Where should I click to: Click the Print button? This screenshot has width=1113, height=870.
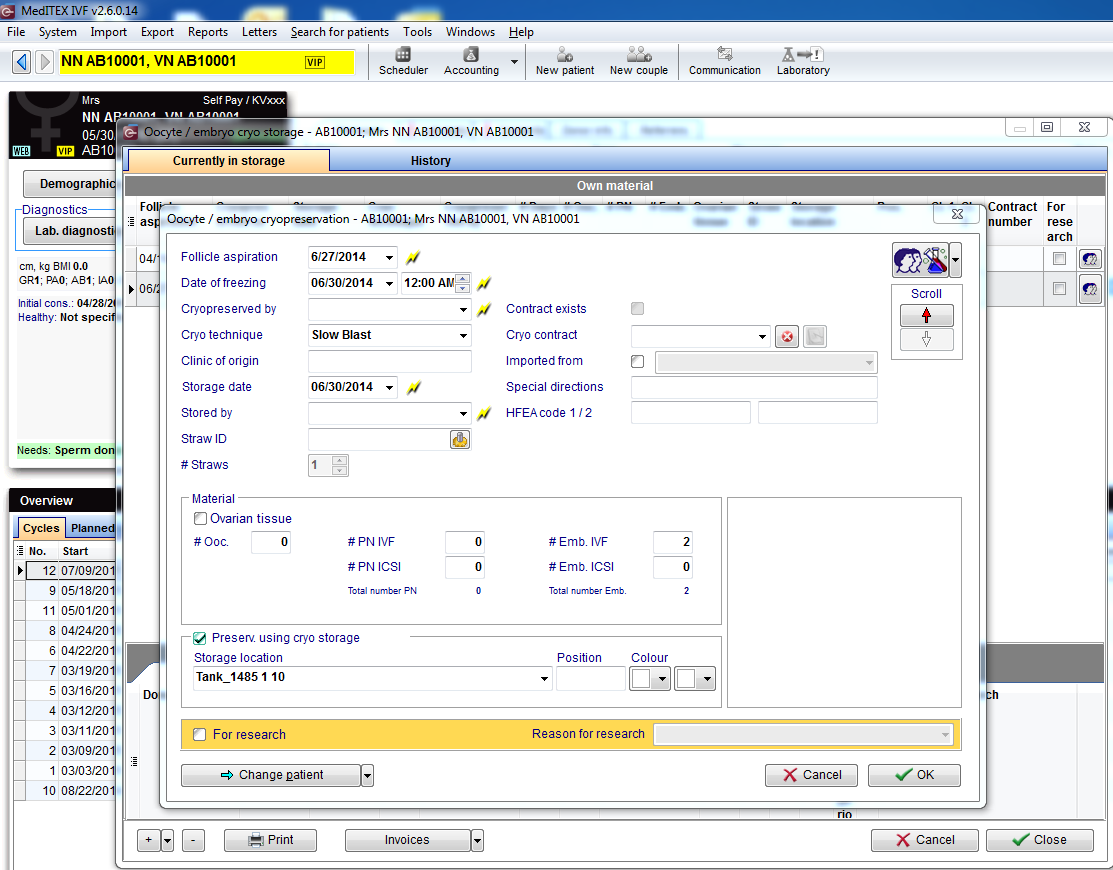coord(270,840)
